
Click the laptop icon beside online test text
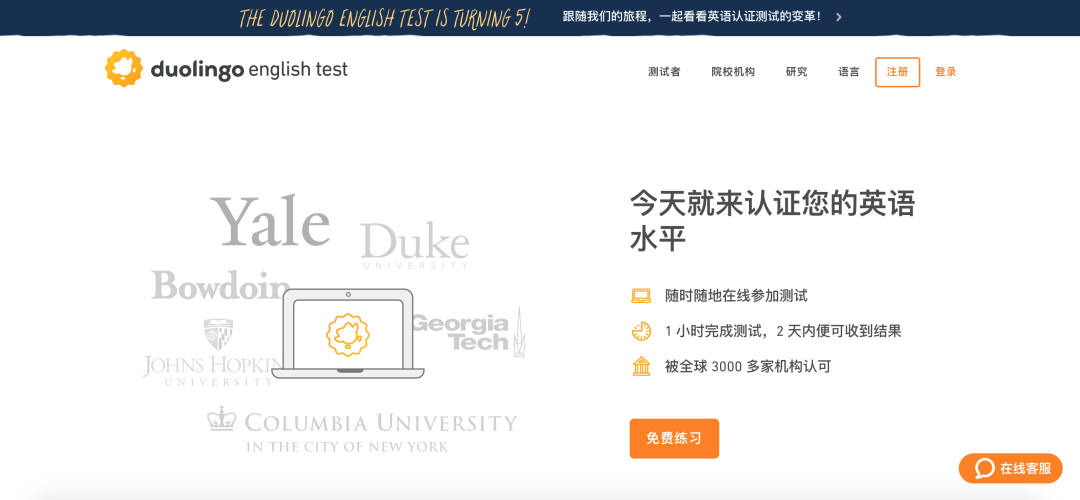[641, 296]
